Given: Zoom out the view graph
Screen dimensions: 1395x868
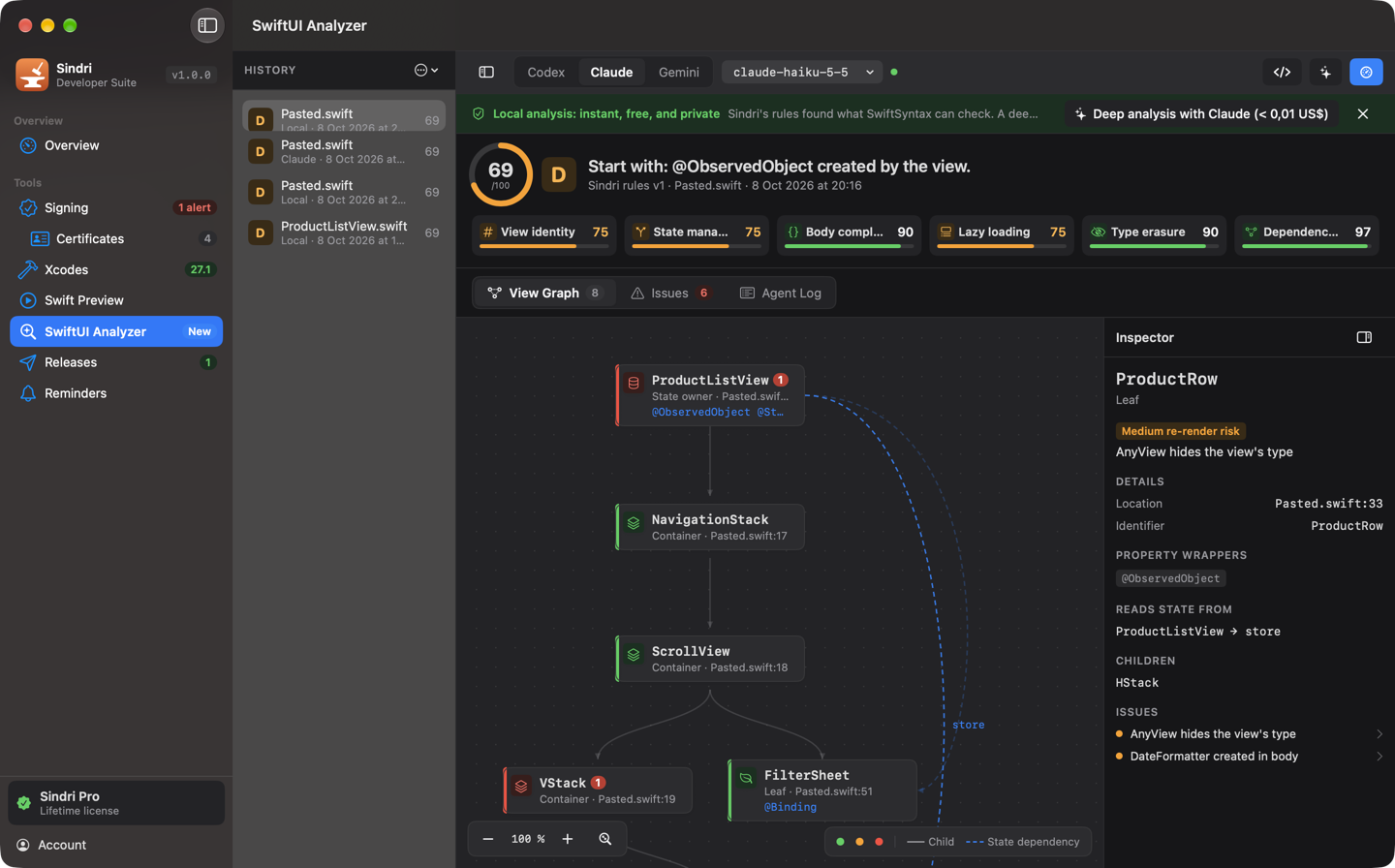Looking at the screenshot, I should pos(488,839).
